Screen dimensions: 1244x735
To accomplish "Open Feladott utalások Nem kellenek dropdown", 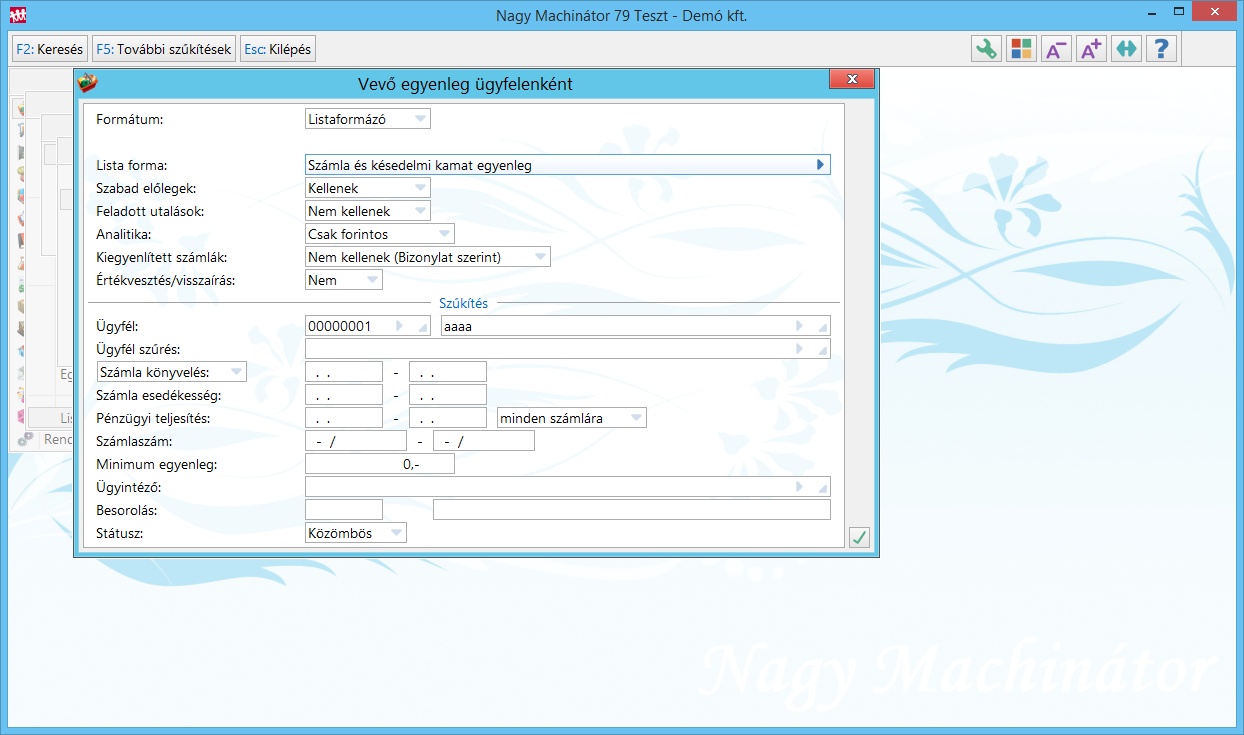I will 368,211.
